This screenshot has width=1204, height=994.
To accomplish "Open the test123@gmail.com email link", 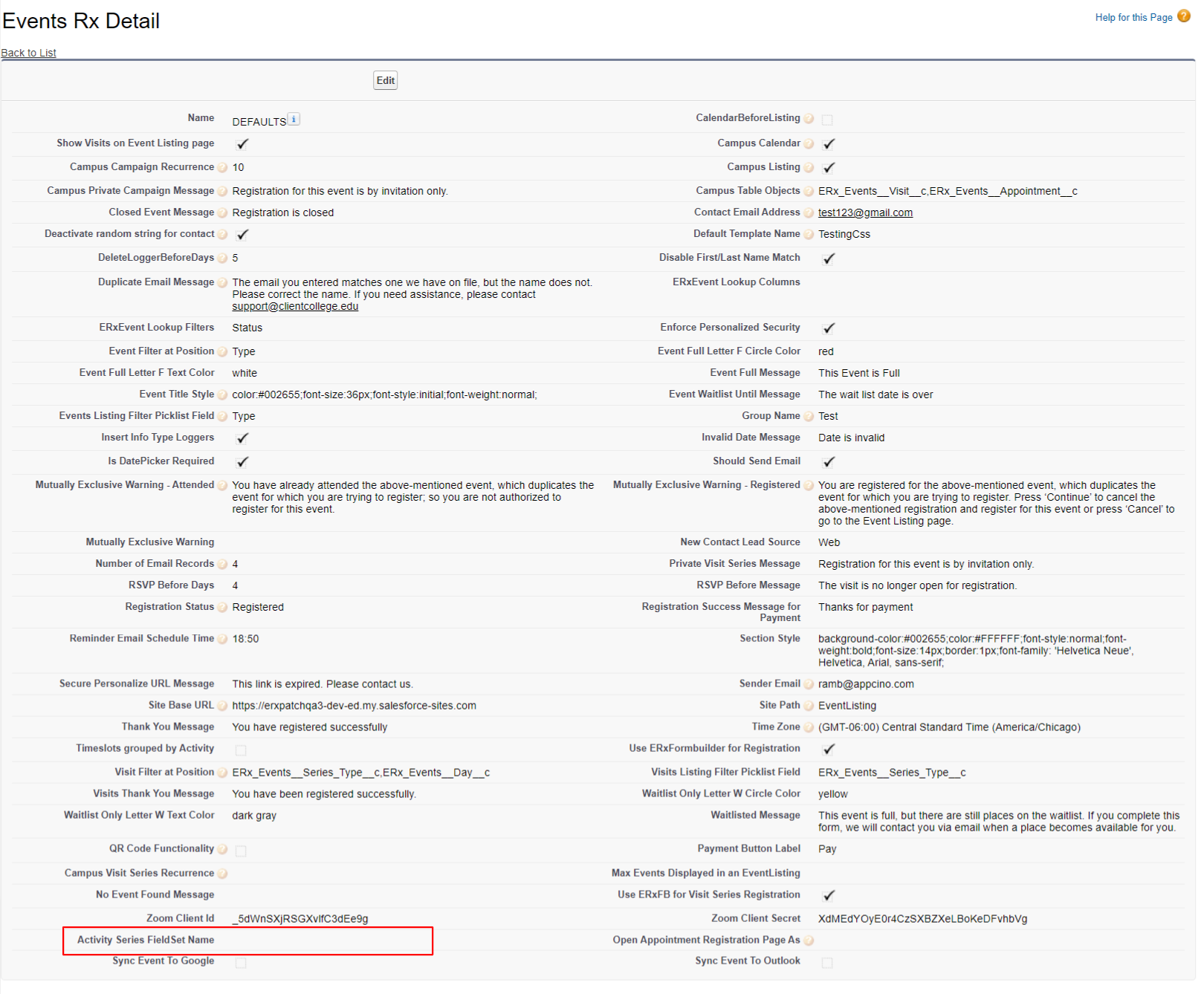I will point(865,212).
